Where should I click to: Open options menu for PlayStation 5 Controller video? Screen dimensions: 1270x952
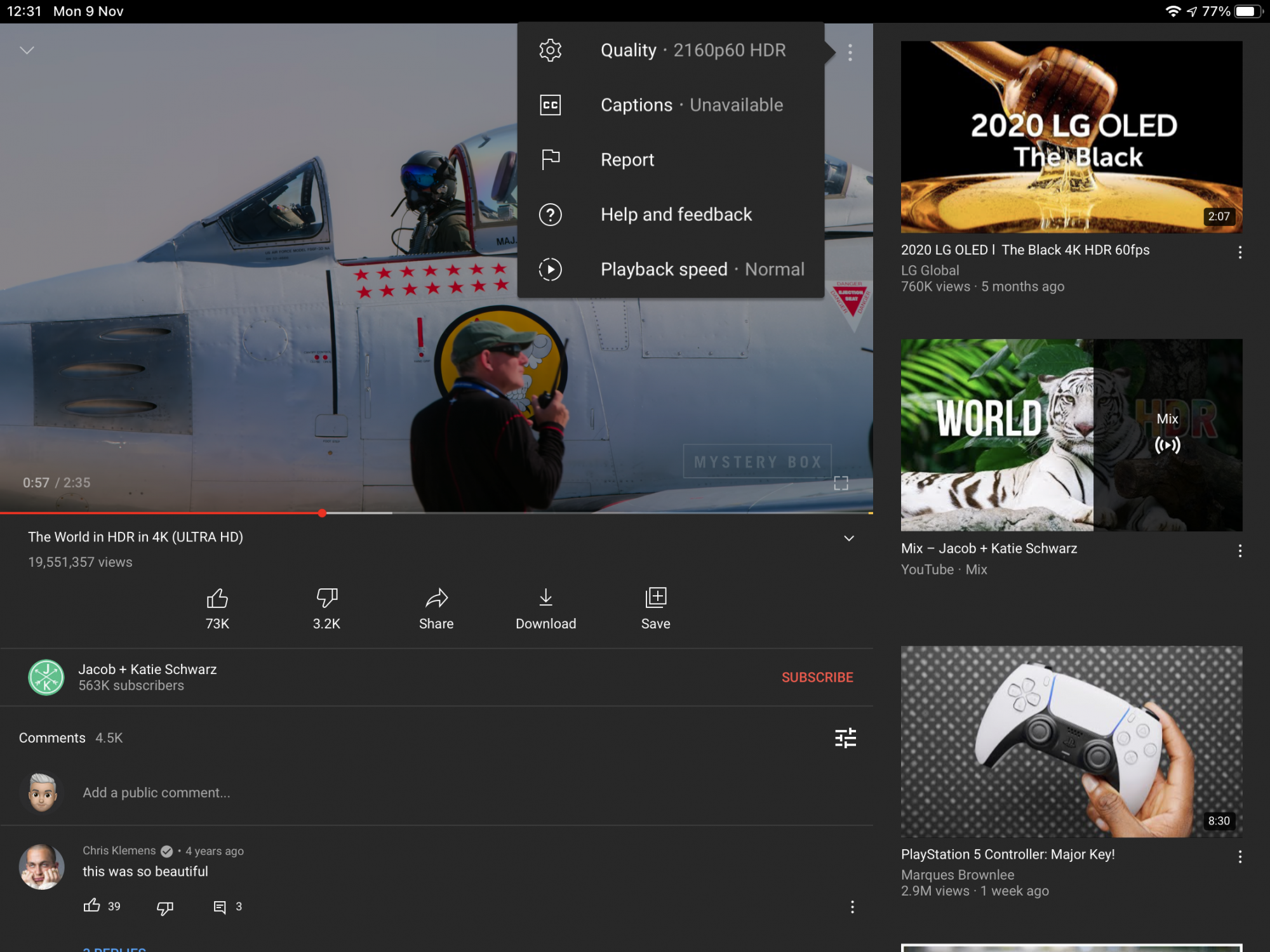pyautogui.click(x=1240, y=857)
